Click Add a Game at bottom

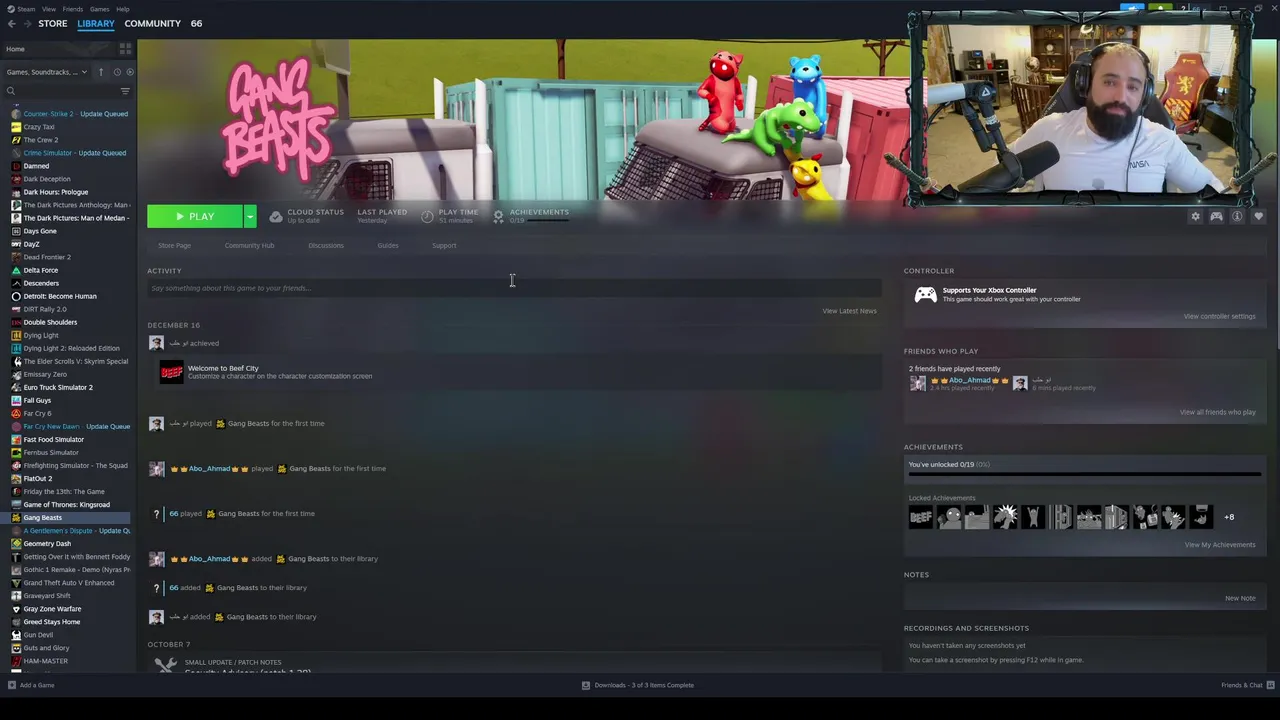pyautogui.click(x=31, y=685)
